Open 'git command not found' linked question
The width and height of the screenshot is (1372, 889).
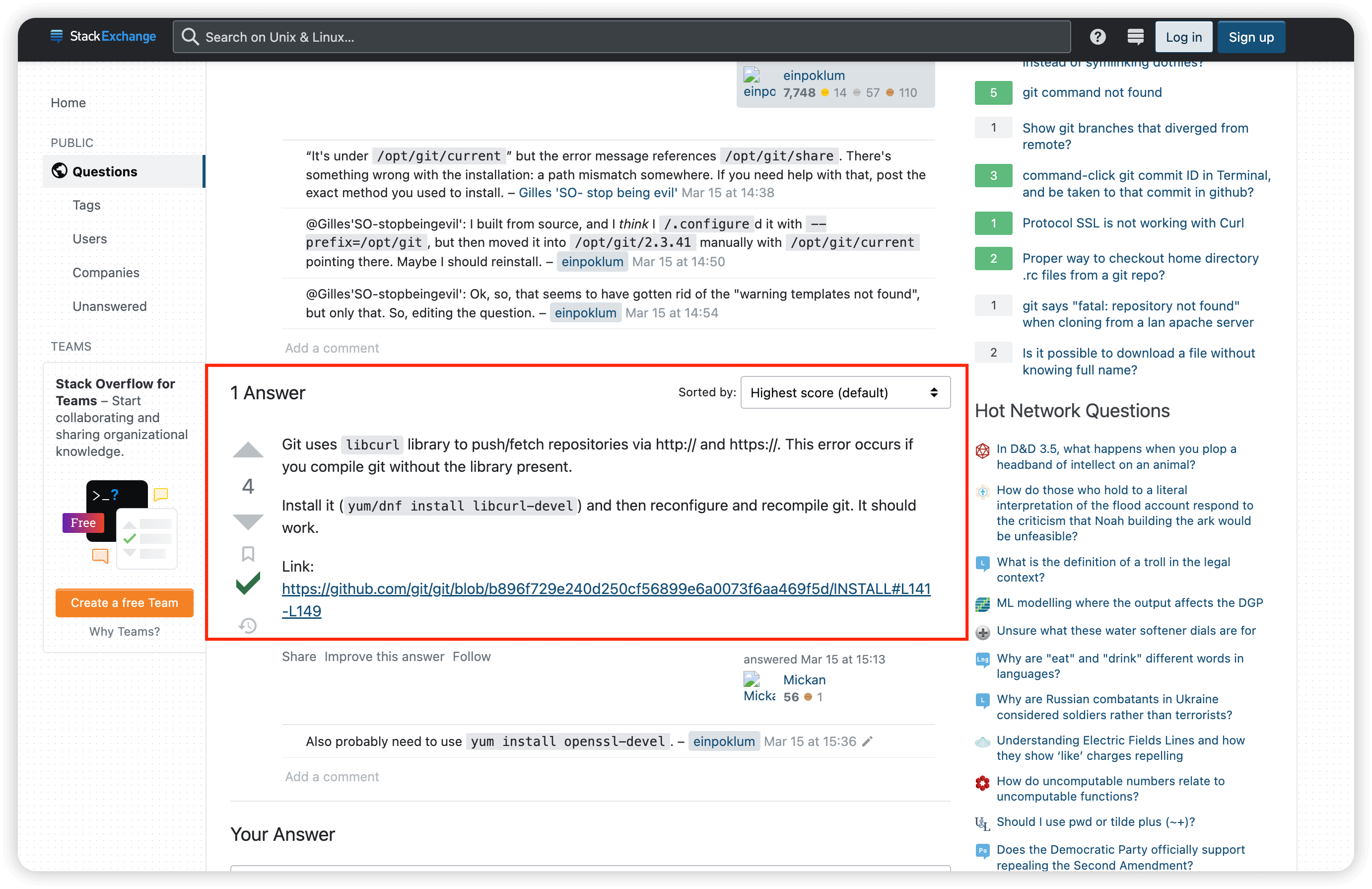pyautogui.click(x=1091, y=92)
